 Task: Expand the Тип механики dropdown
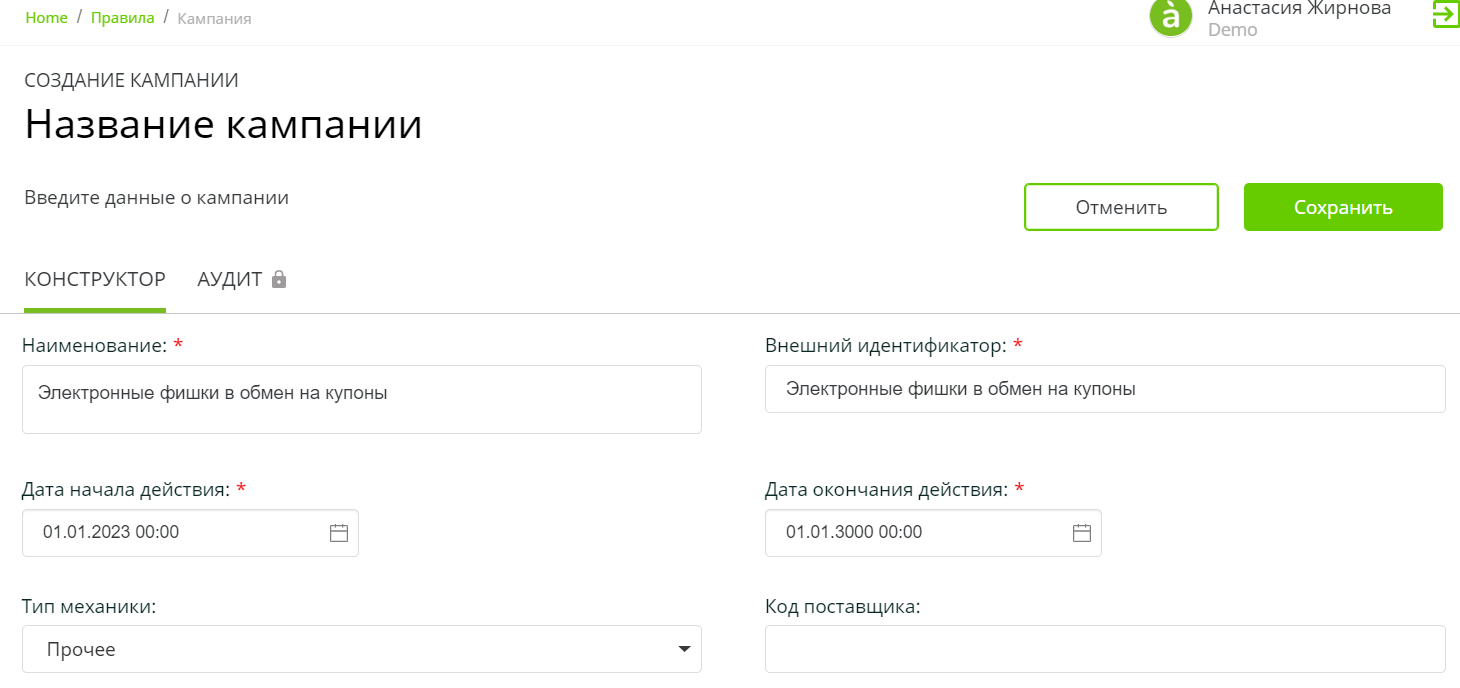(x=684, y=650)
